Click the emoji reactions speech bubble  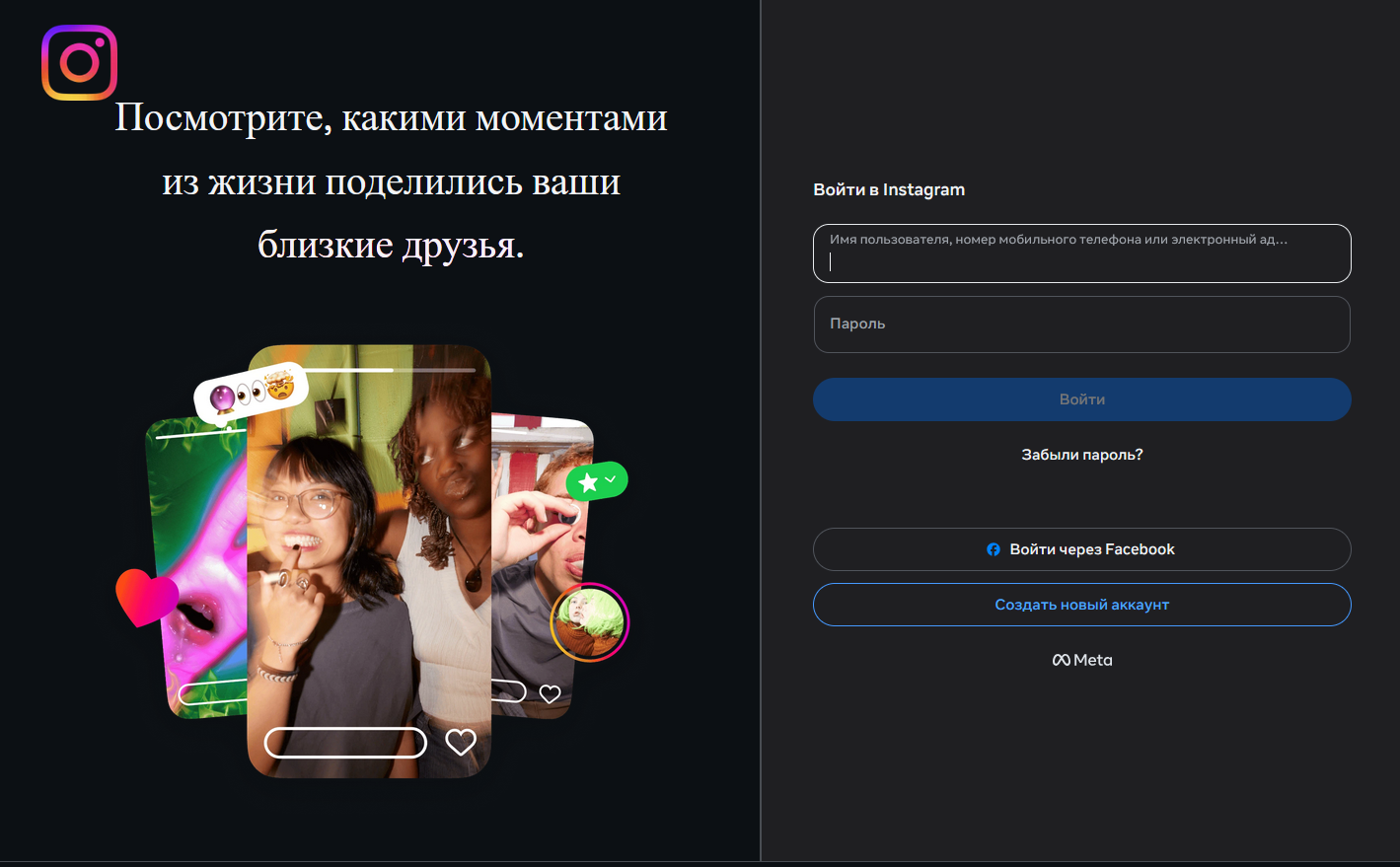click(x=252, y=394)
